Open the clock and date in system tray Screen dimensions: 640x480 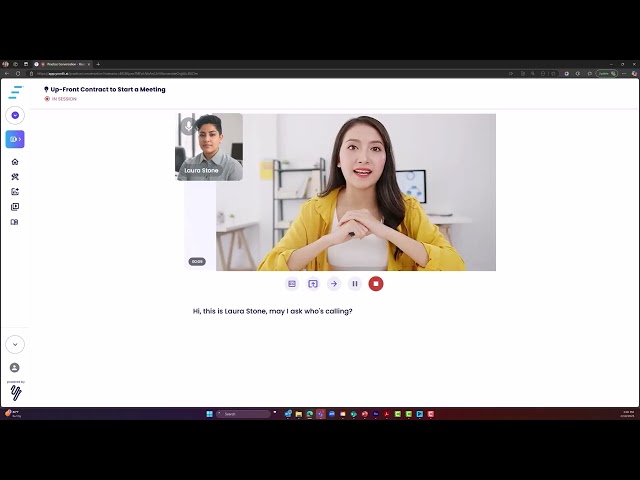[x=628, y=414]
